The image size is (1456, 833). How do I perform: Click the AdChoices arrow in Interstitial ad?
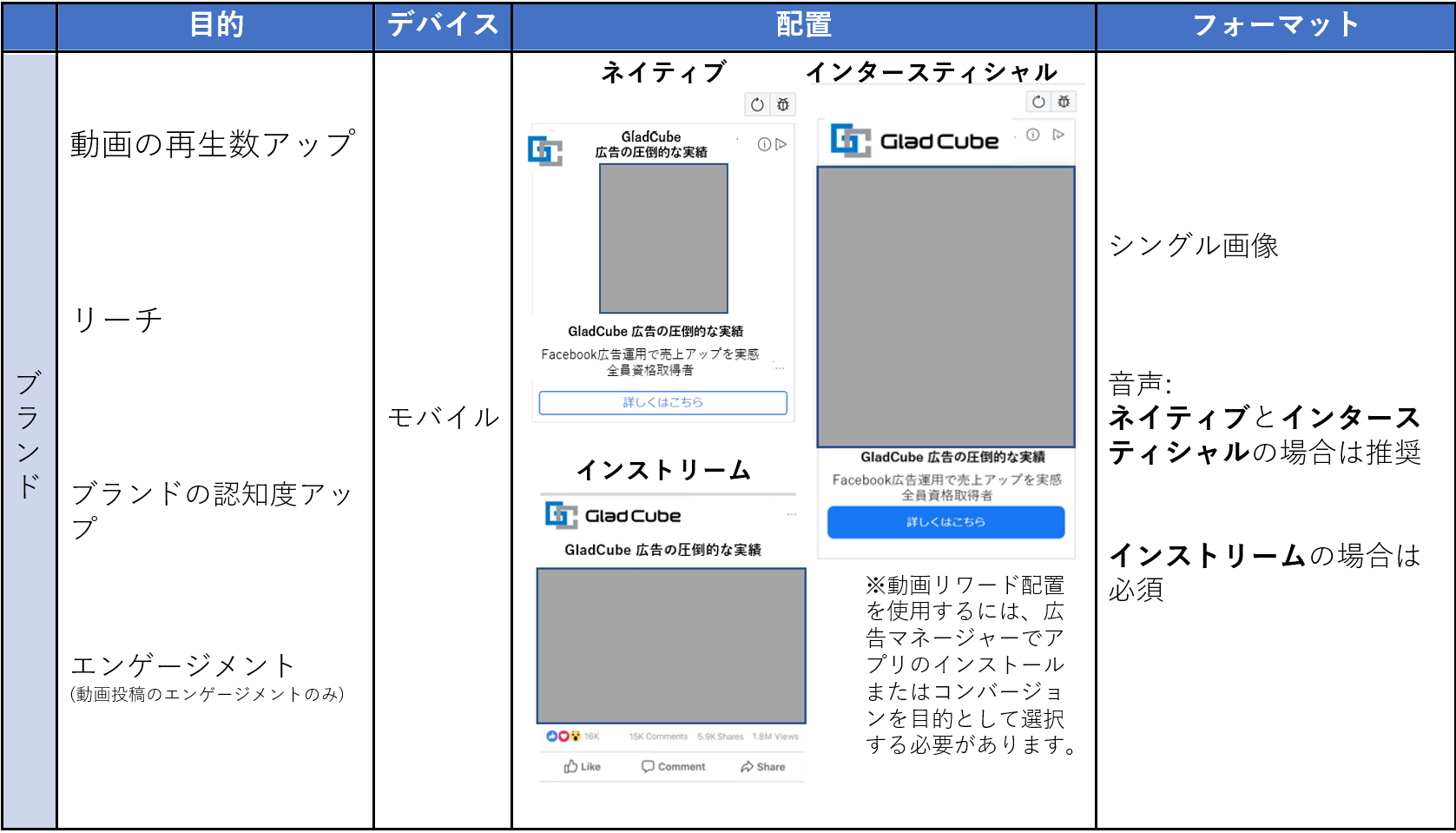point(1058,135)
